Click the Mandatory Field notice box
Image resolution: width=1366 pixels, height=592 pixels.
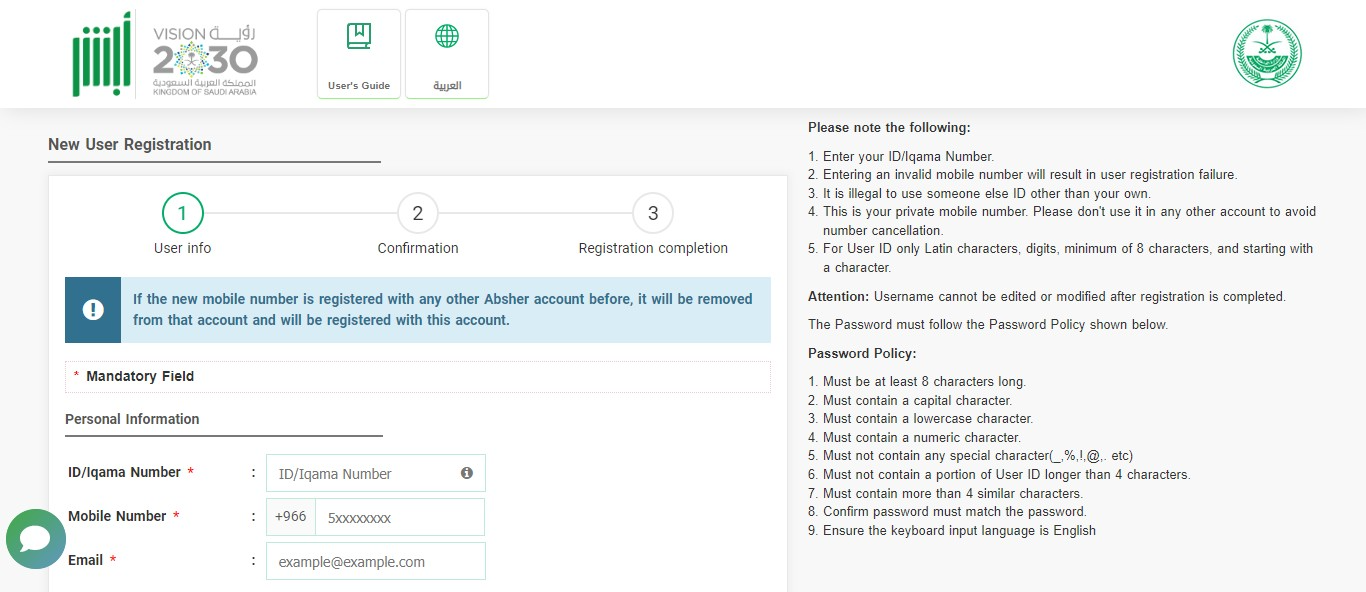(x=418, y=377)
